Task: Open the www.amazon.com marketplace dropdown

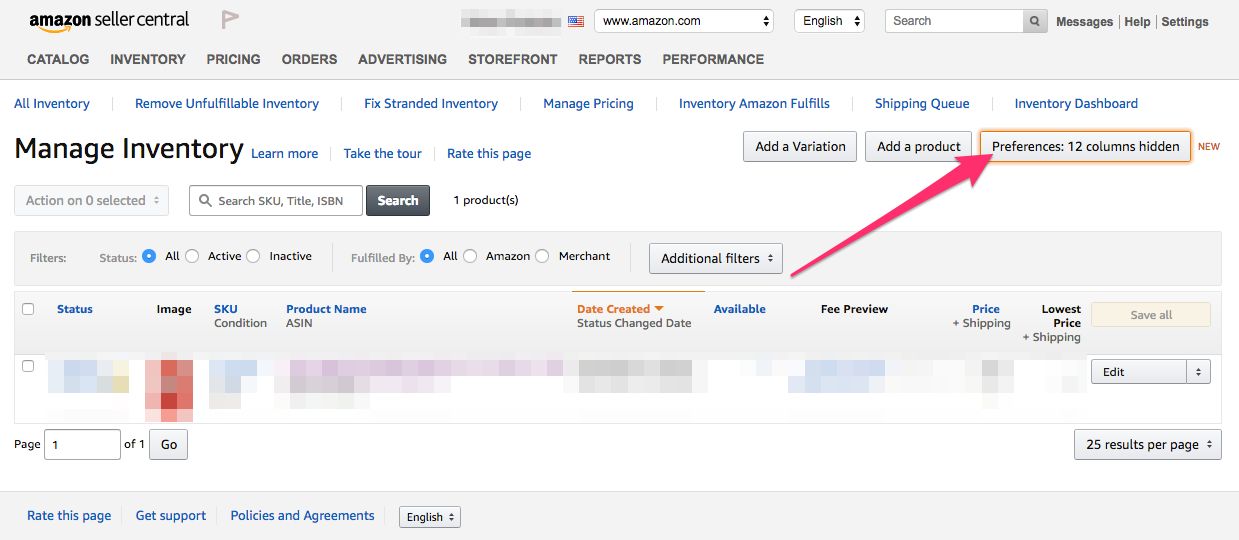Action: [684, 21]
